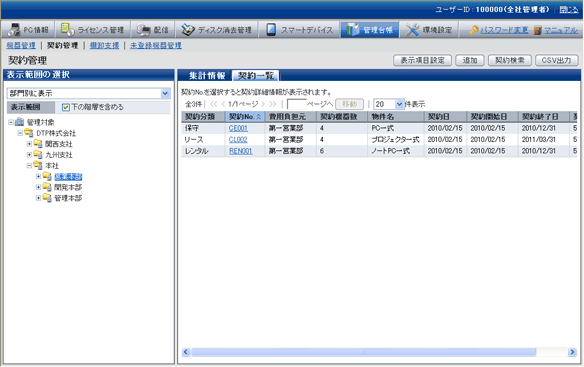The height and width of the screenshot is (367, 584).
Task: Click the 契約終了日 column header
Action: 544,117
